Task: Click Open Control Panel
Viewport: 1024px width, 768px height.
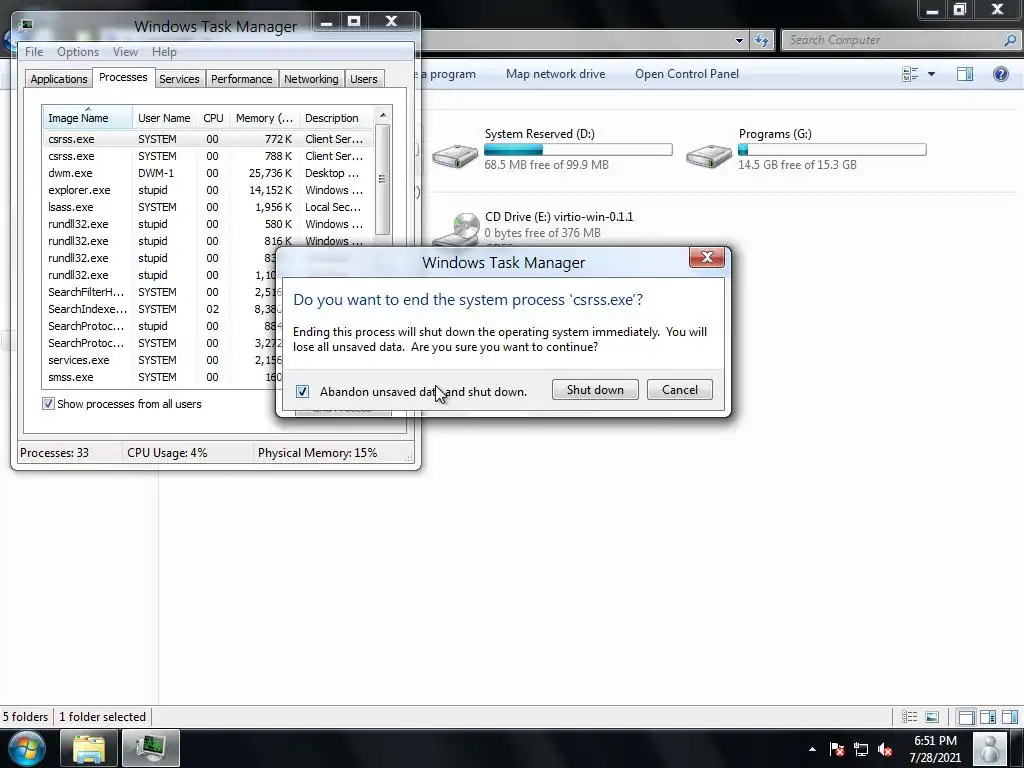Action: pyautogui.click(x=687, y=74)
